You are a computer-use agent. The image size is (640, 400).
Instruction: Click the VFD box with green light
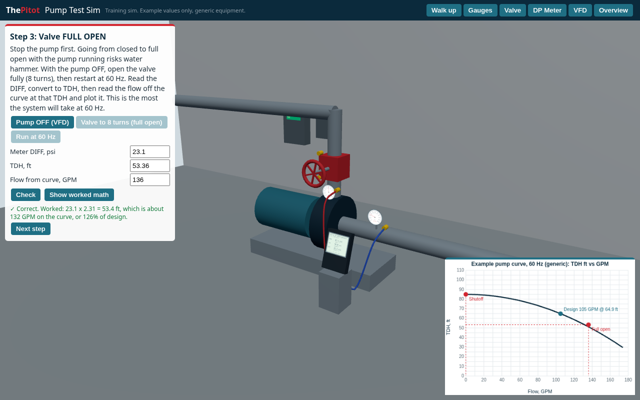tap(297, 130)
